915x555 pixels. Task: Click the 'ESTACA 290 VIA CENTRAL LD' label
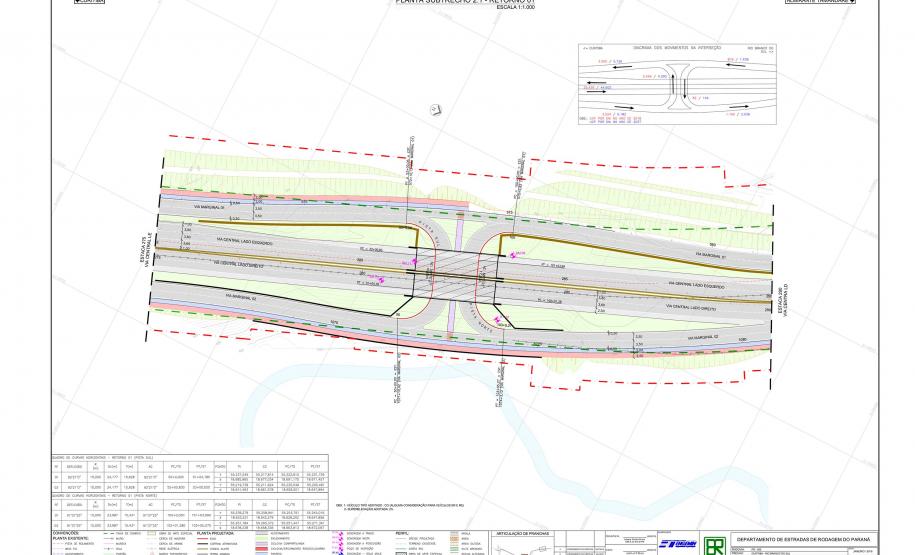[782, 300]
